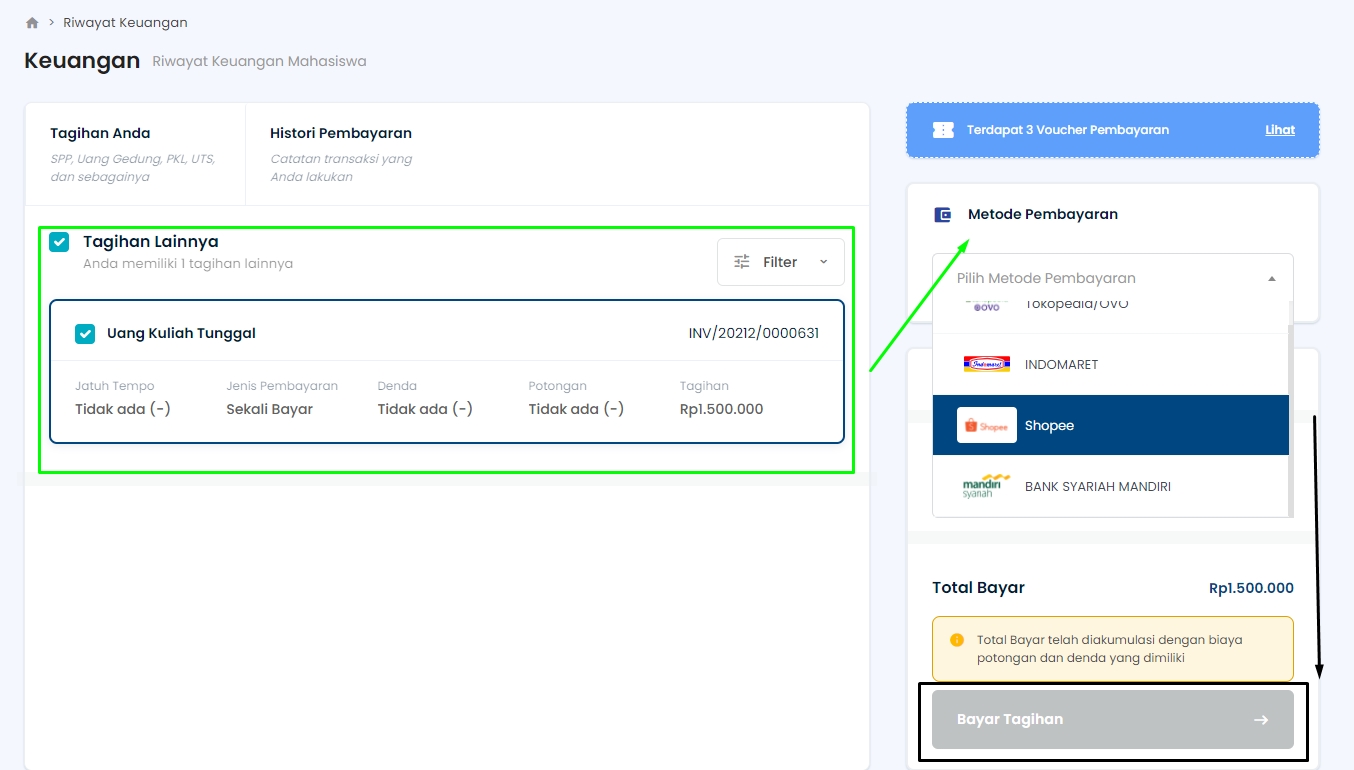Select the Shopee logo

pos(986,425)
